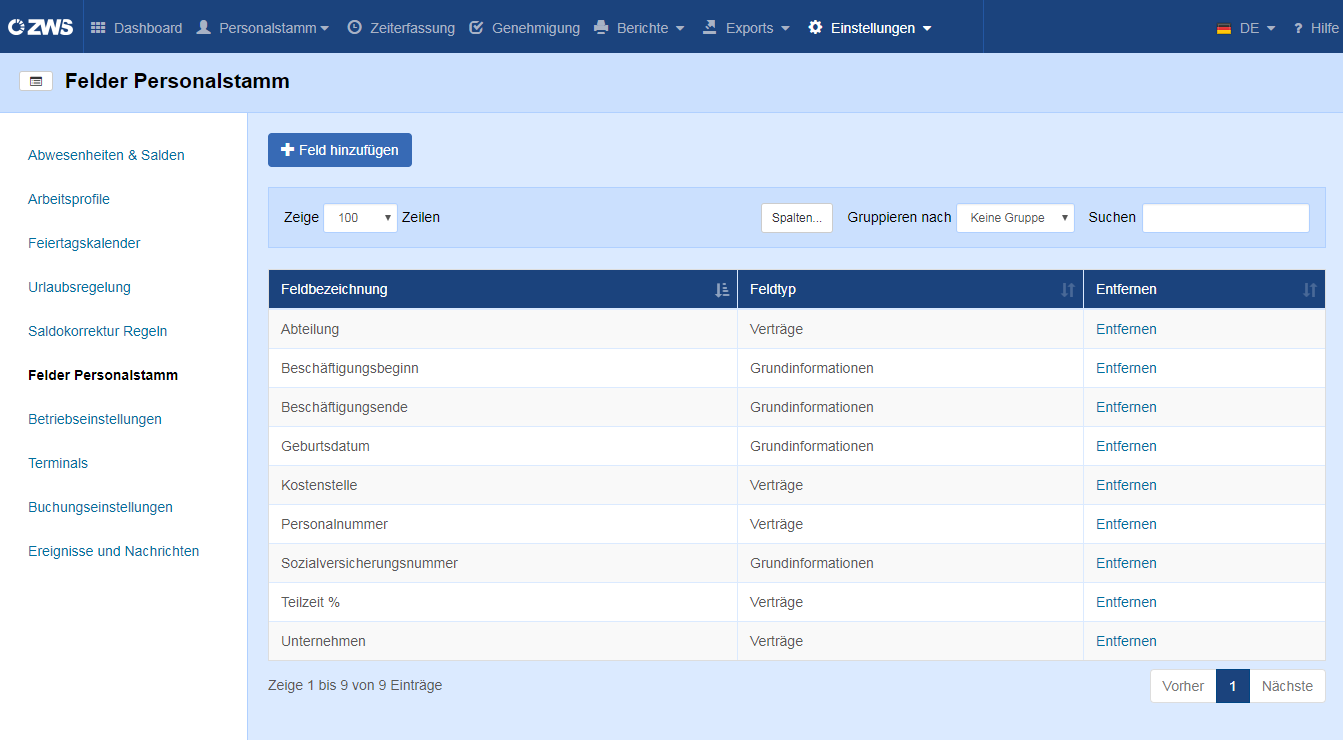Click the Sozialversicherungsnummer cell

(503, 563)
